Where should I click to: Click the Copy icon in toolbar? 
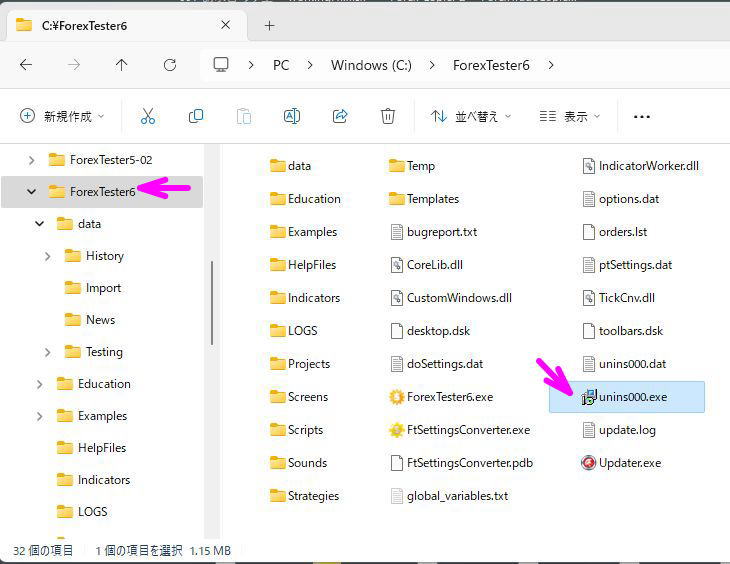click(x=196, y=116)
